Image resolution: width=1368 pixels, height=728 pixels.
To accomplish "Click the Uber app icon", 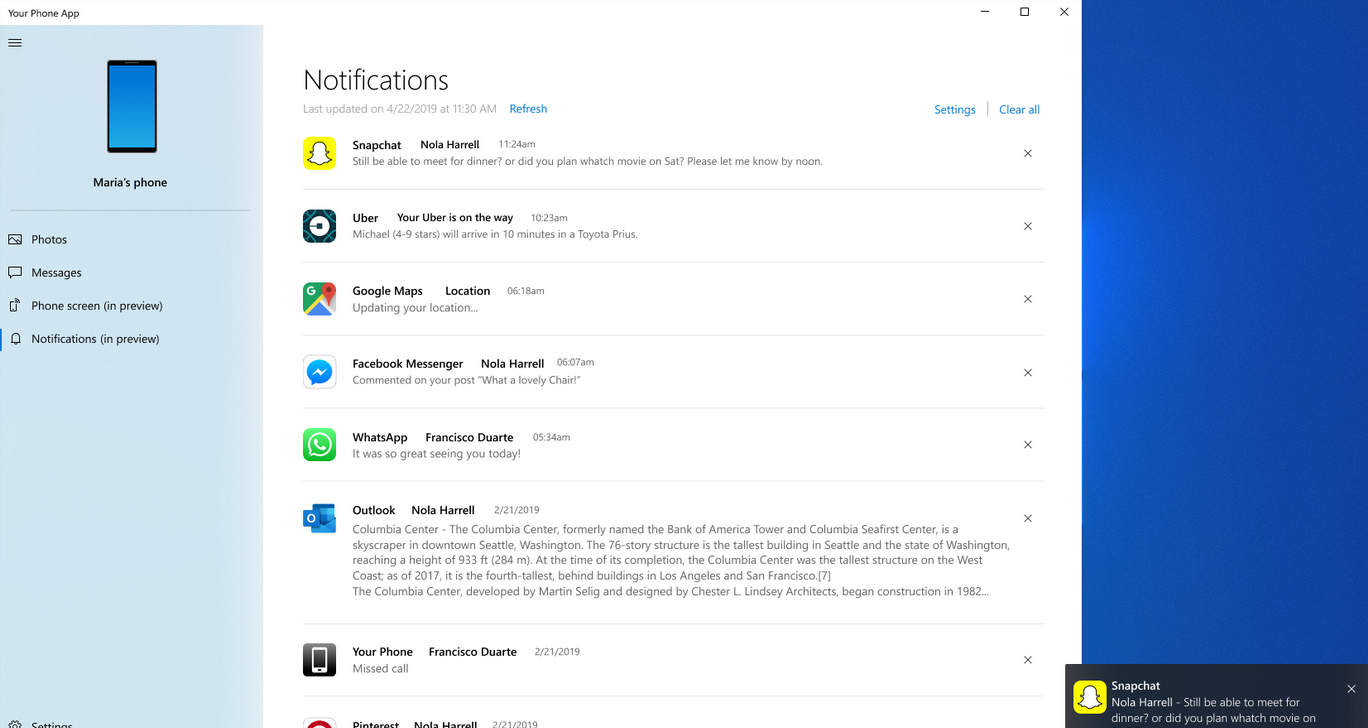I will (x=319, y=226).
